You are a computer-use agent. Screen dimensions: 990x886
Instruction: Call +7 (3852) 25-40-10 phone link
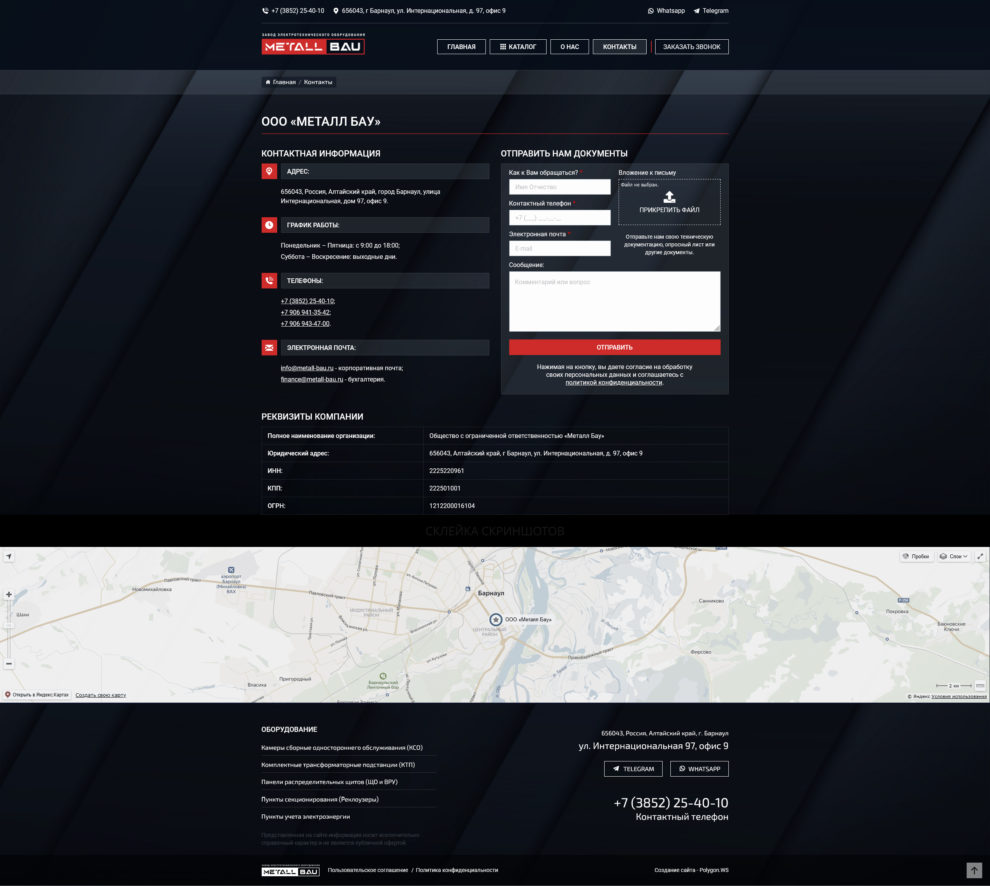307,301
